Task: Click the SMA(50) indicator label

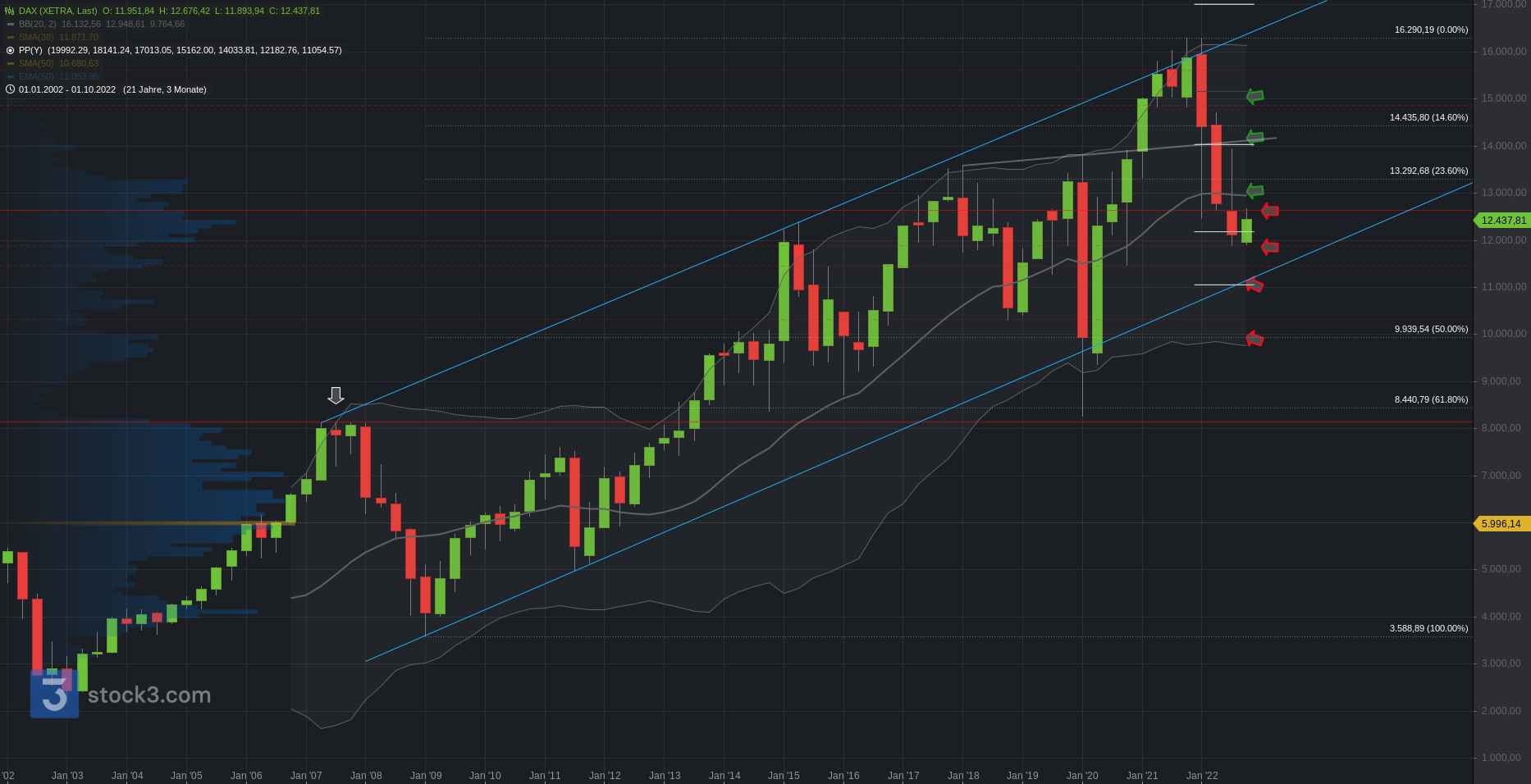Action: [36, 63]
